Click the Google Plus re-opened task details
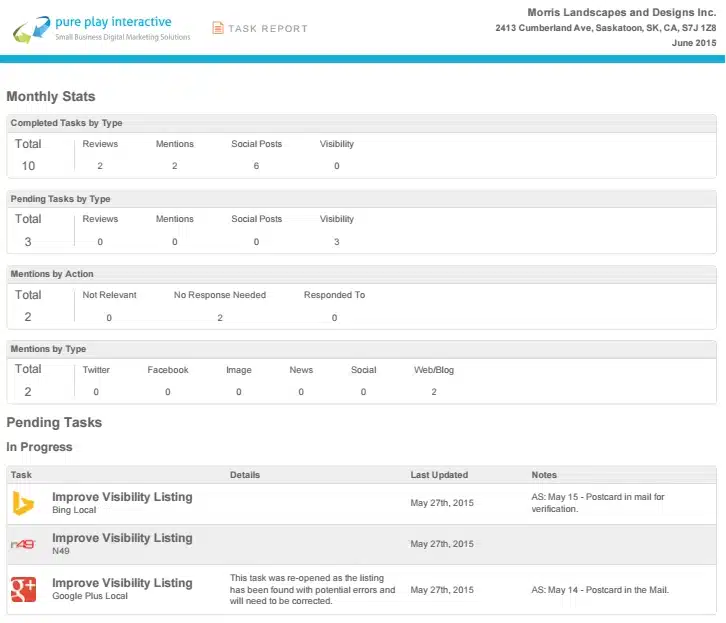The image size is (726, 623). point(312,590)
